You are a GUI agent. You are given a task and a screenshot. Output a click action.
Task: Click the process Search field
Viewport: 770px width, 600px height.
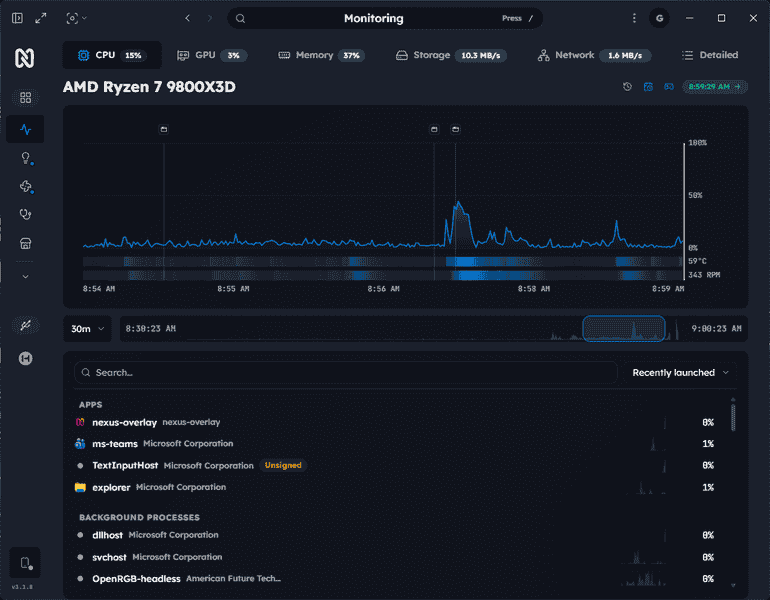(x=346, y=373)
